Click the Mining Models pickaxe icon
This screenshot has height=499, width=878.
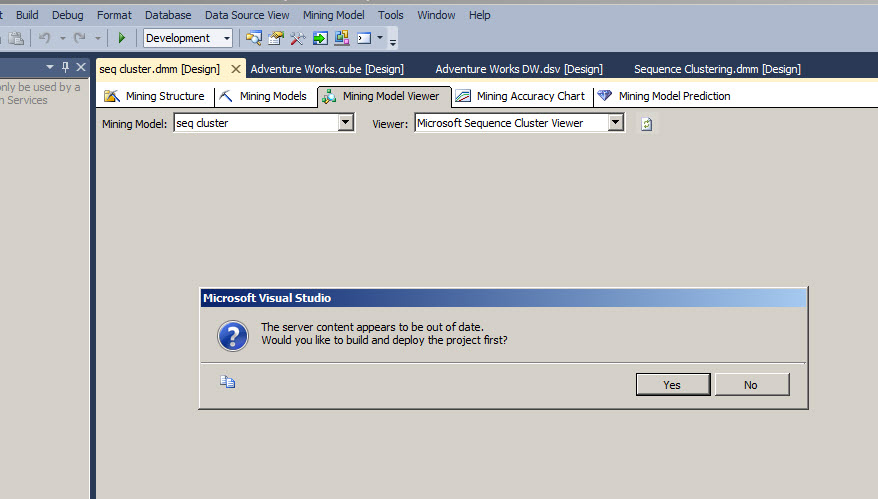pos(226,96)
